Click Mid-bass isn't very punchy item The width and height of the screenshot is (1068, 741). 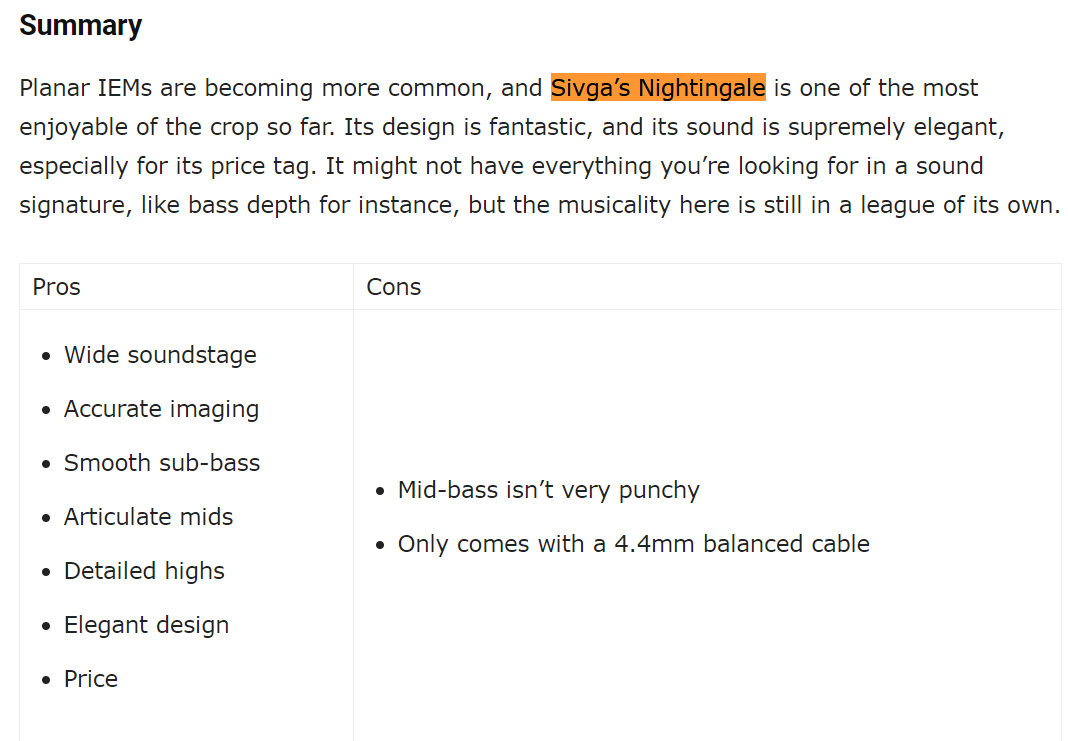pyautogui.click(x=548, y=490)
